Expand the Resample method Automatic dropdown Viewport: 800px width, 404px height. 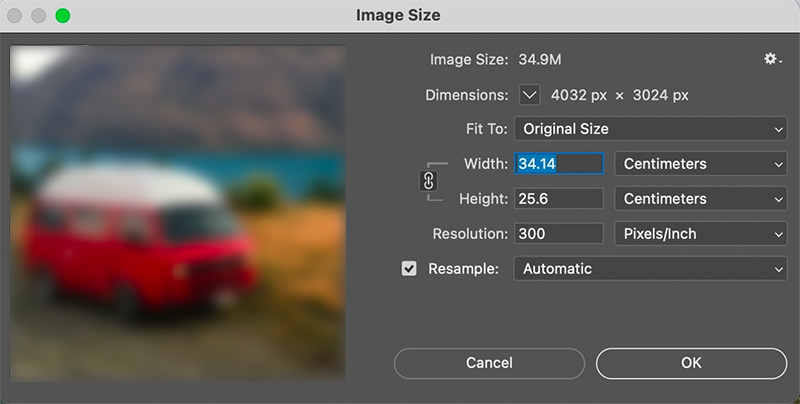(x=650, y=269)
